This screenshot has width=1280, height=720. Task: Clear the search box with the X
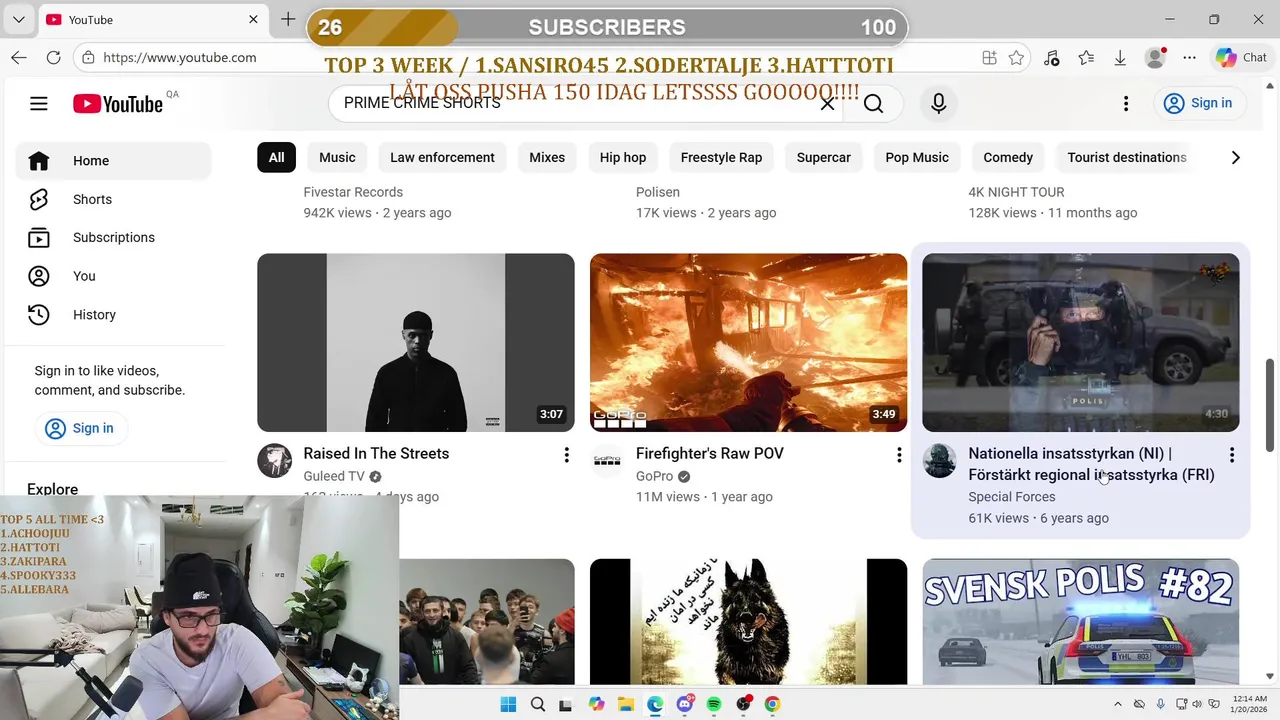(827, 103)
